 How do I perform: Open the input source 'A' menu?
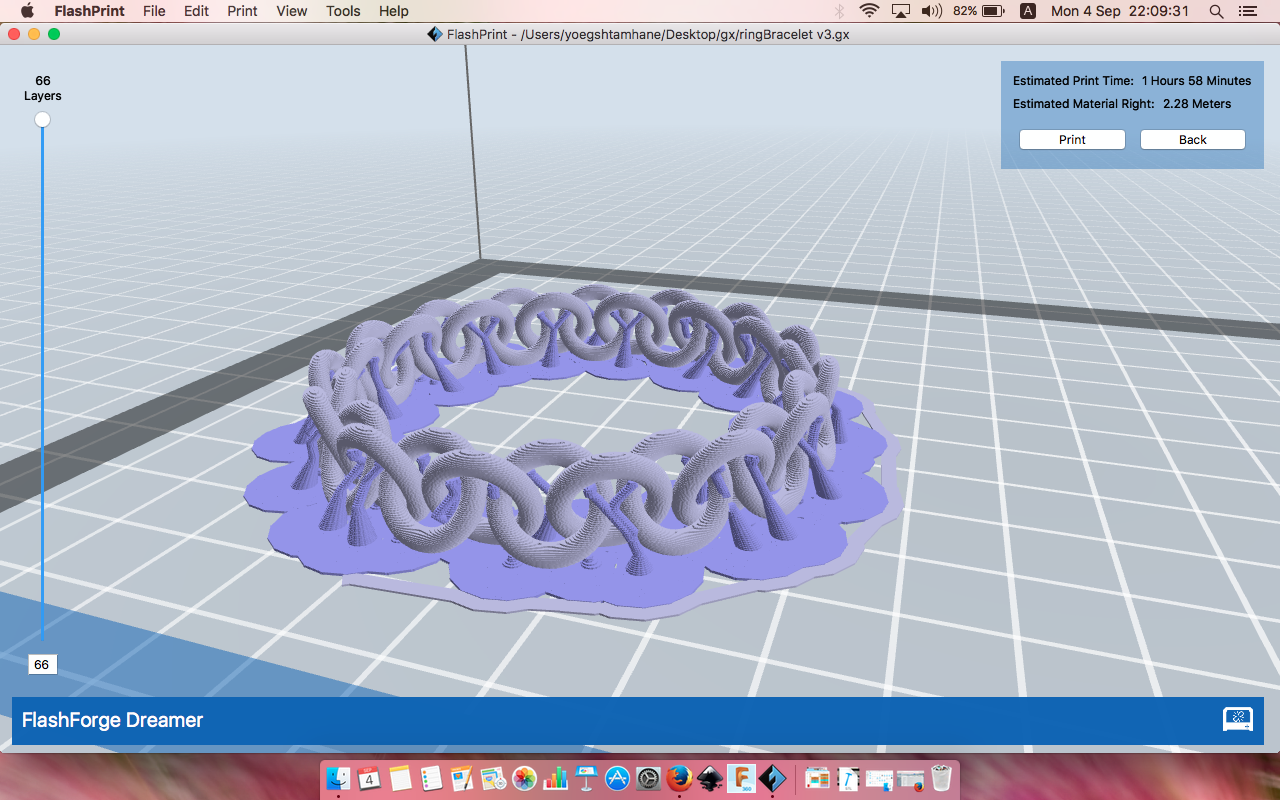[1028, 11]
